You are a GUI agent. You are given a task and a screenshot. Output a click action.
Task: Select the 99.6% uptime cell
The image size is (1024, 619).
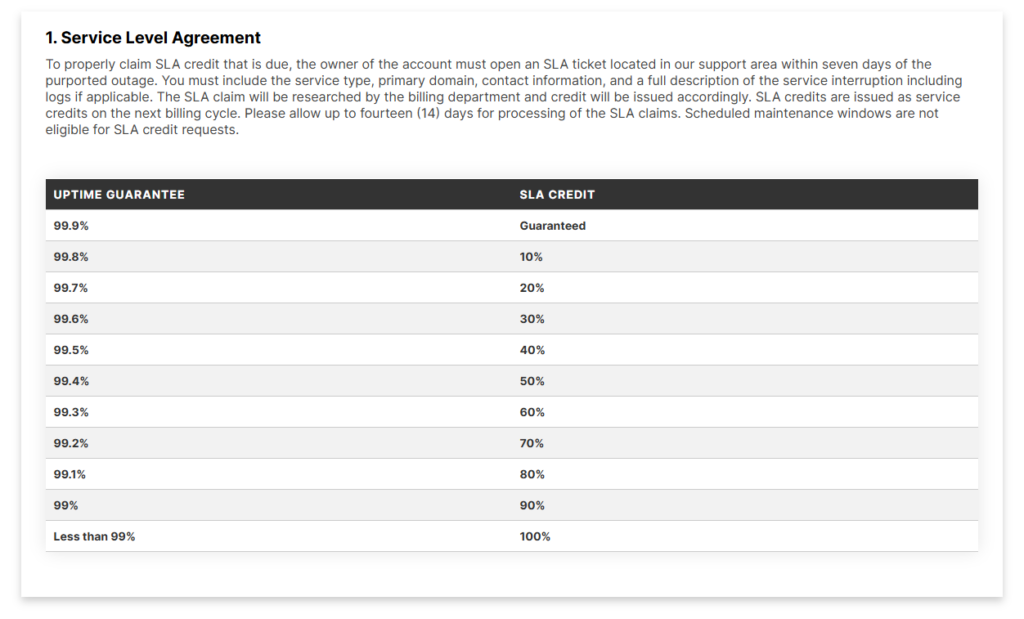(x=71, y=319)
